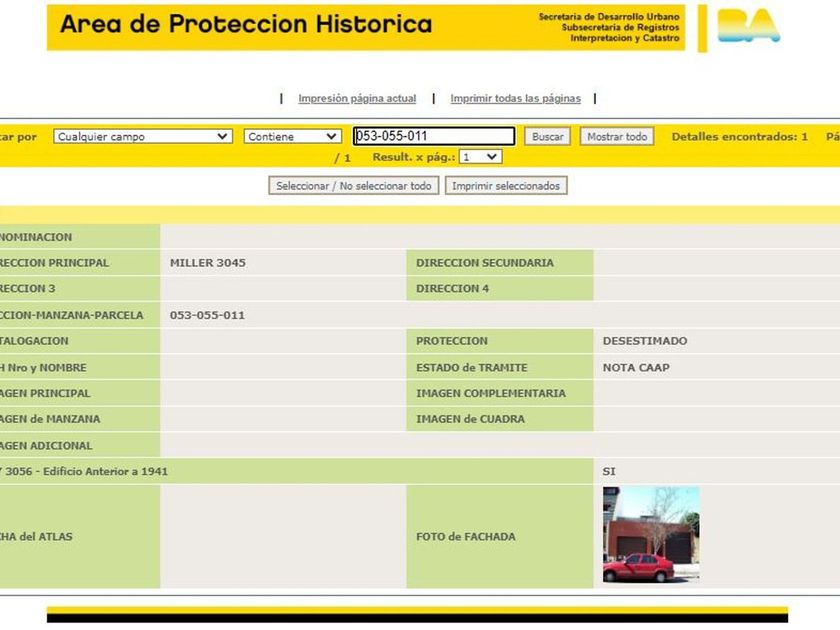Click the IMAGEN COMPLEMENTARIA label cell
This screenshot has height=630, width=840.
[x=491, y=393]
